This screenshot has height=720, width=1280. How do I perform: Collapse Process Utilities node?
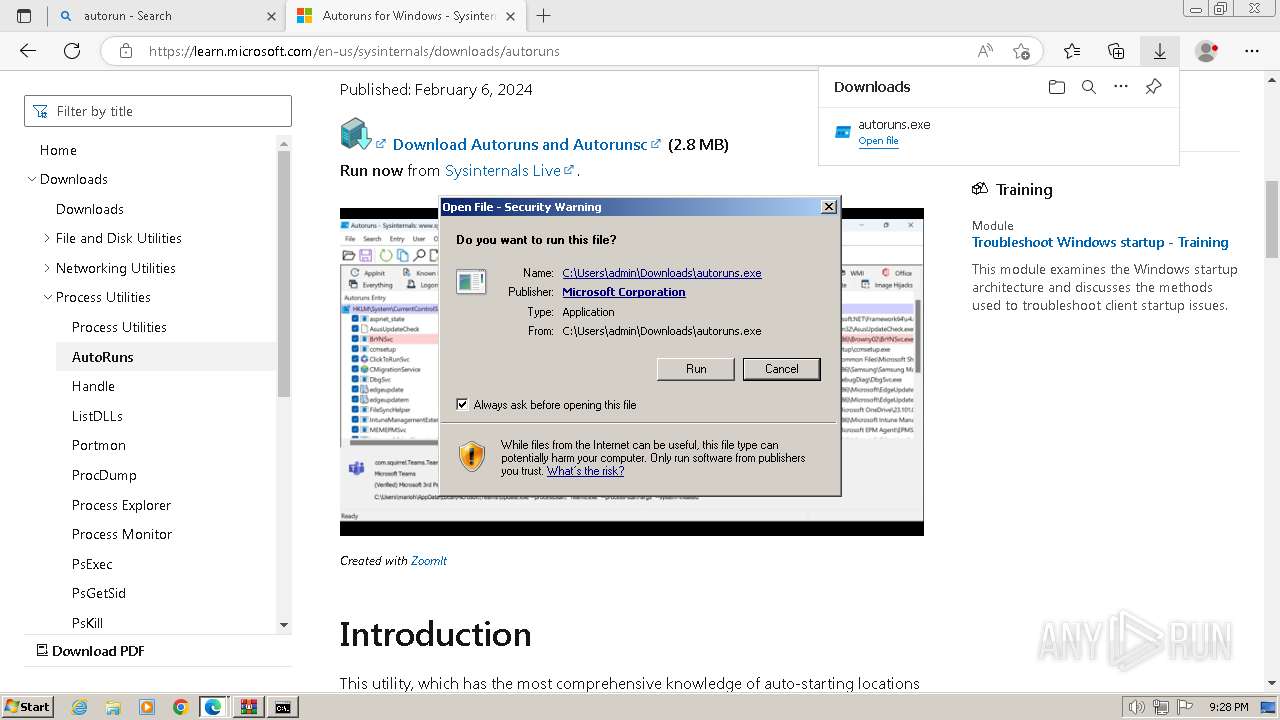[47, 297]
